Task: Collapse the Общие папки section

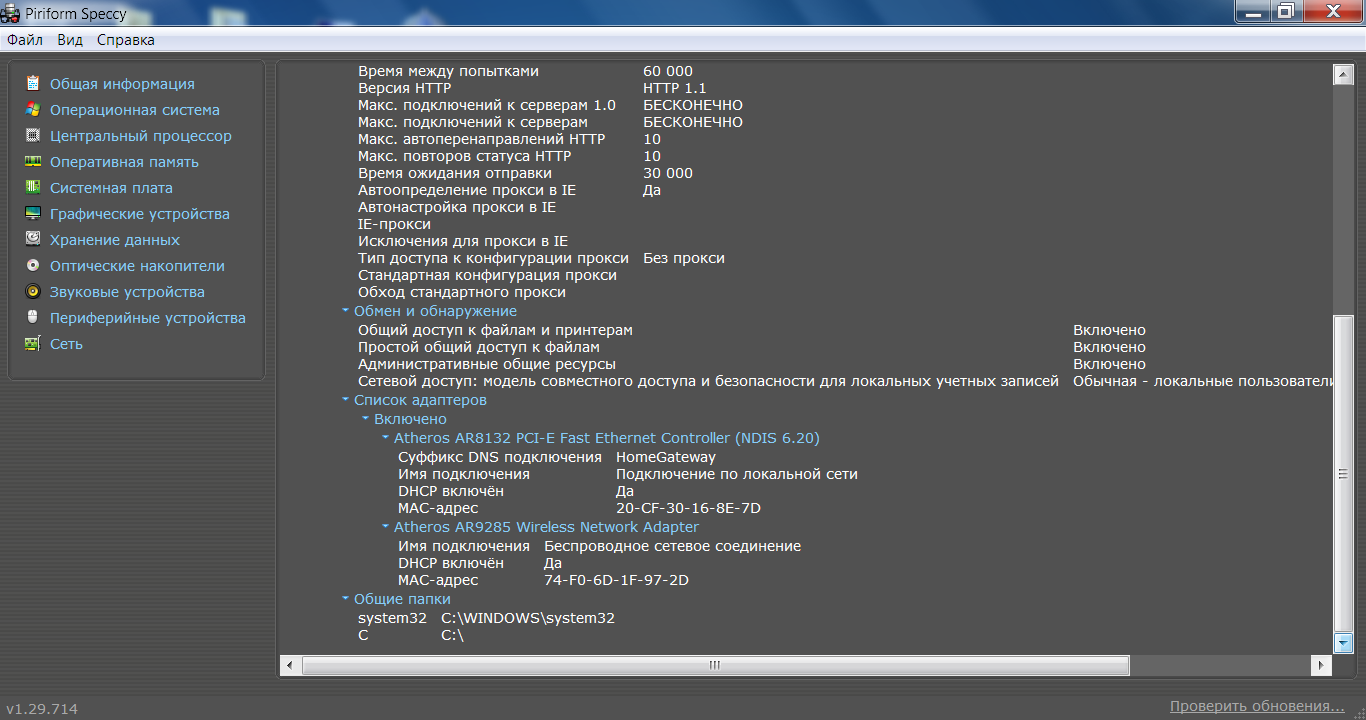Action: 345,600
